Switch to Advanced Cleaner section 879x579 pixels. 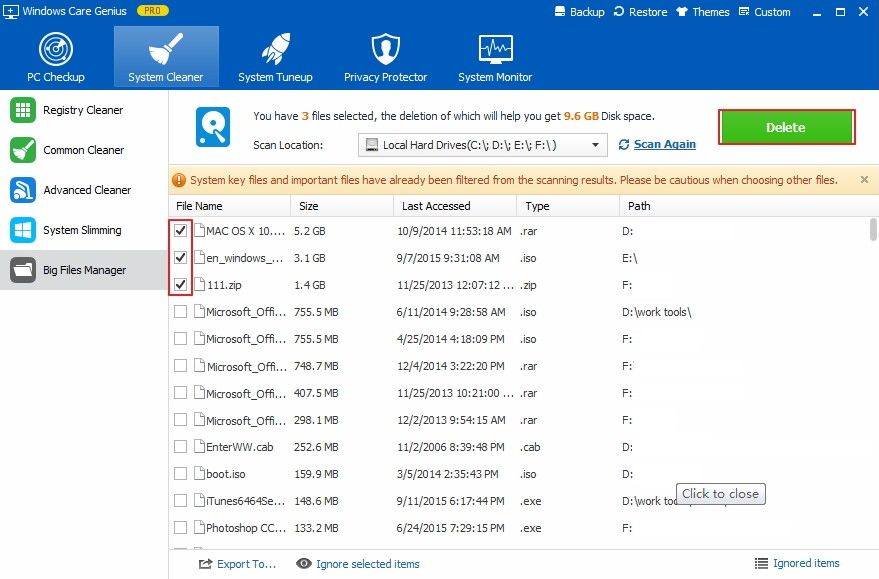tap(84, 190)
